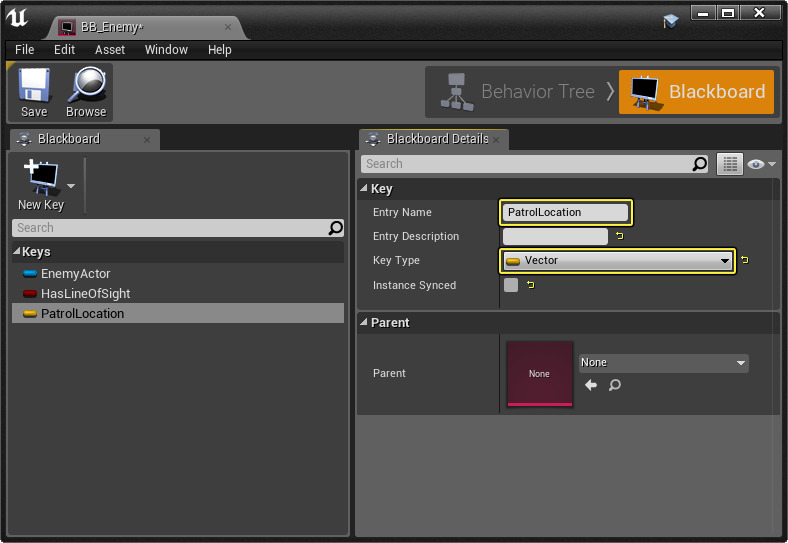Select the HasLineOfSight key
788x543 pixels.
85,293
